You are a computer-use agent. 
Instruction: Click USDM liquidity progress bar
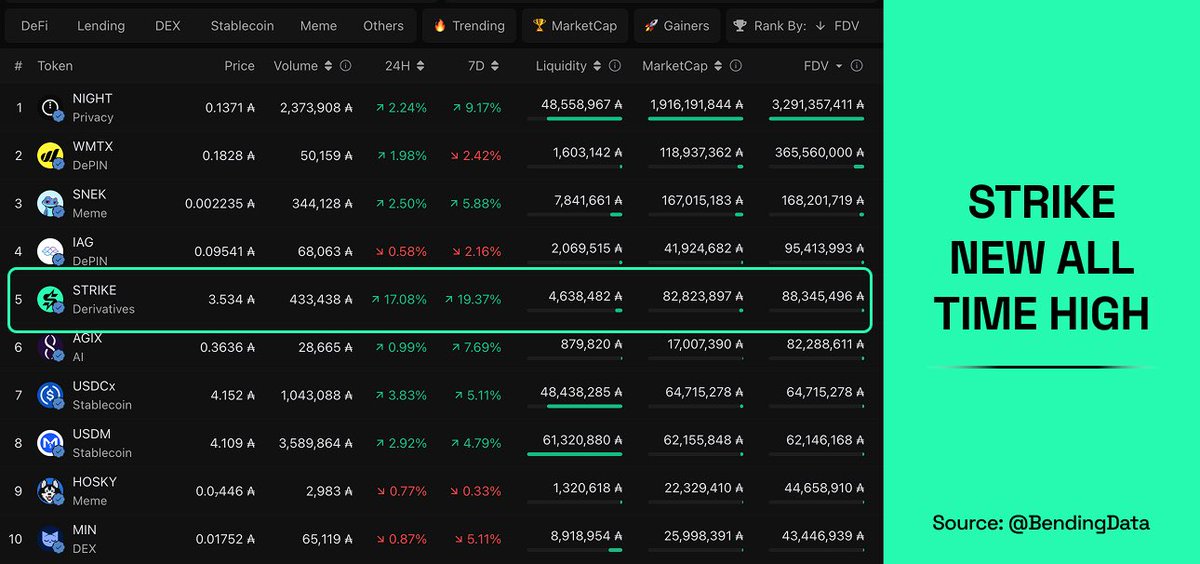click(x=574, y=454)
